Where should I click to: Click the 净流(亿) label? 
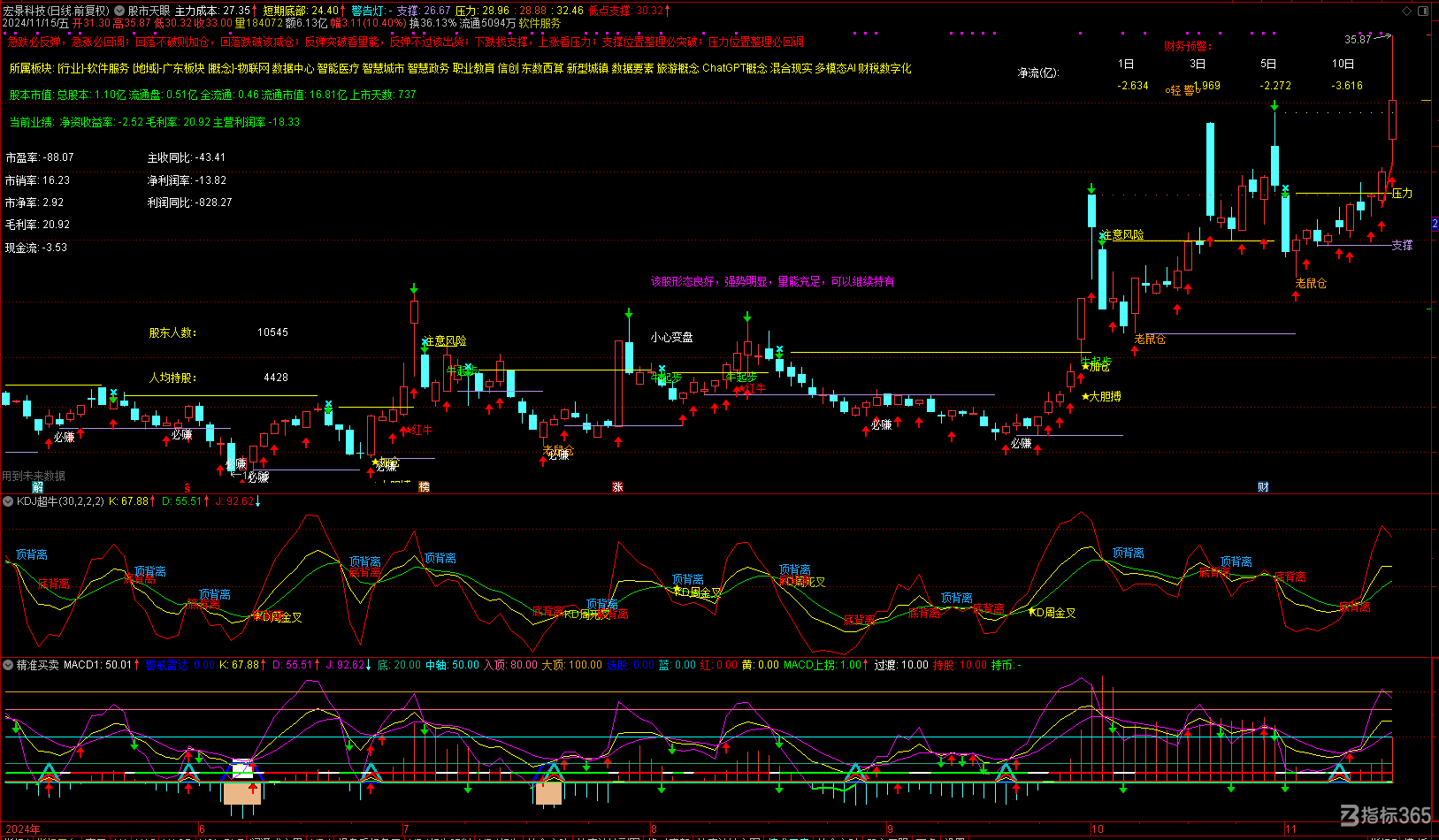(x=1037, y=73)
